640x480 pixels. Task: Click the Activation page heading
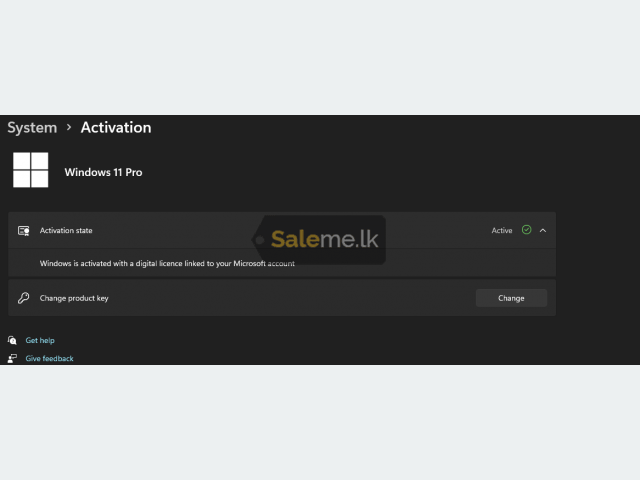(116, 128)
